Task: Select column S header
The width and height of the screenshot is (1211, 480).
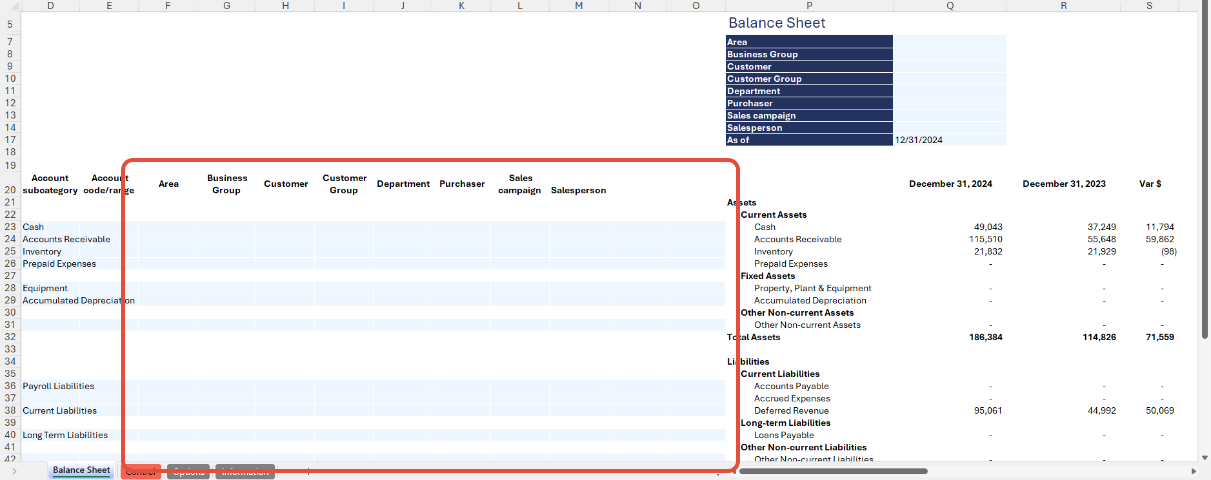Action: click(1150, 6)
